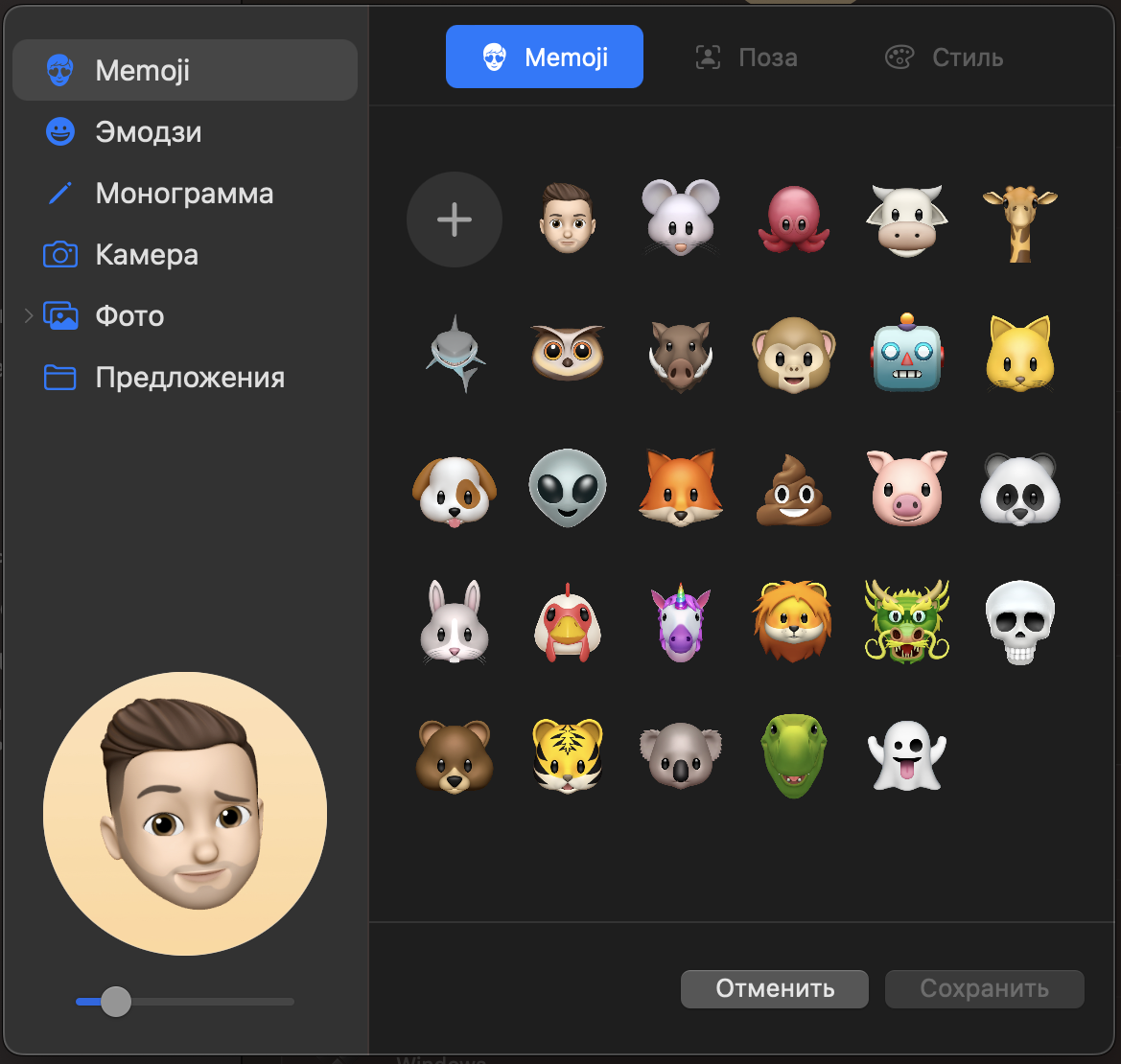
Task: Open the Поза tab
Action: coord(746,58)
